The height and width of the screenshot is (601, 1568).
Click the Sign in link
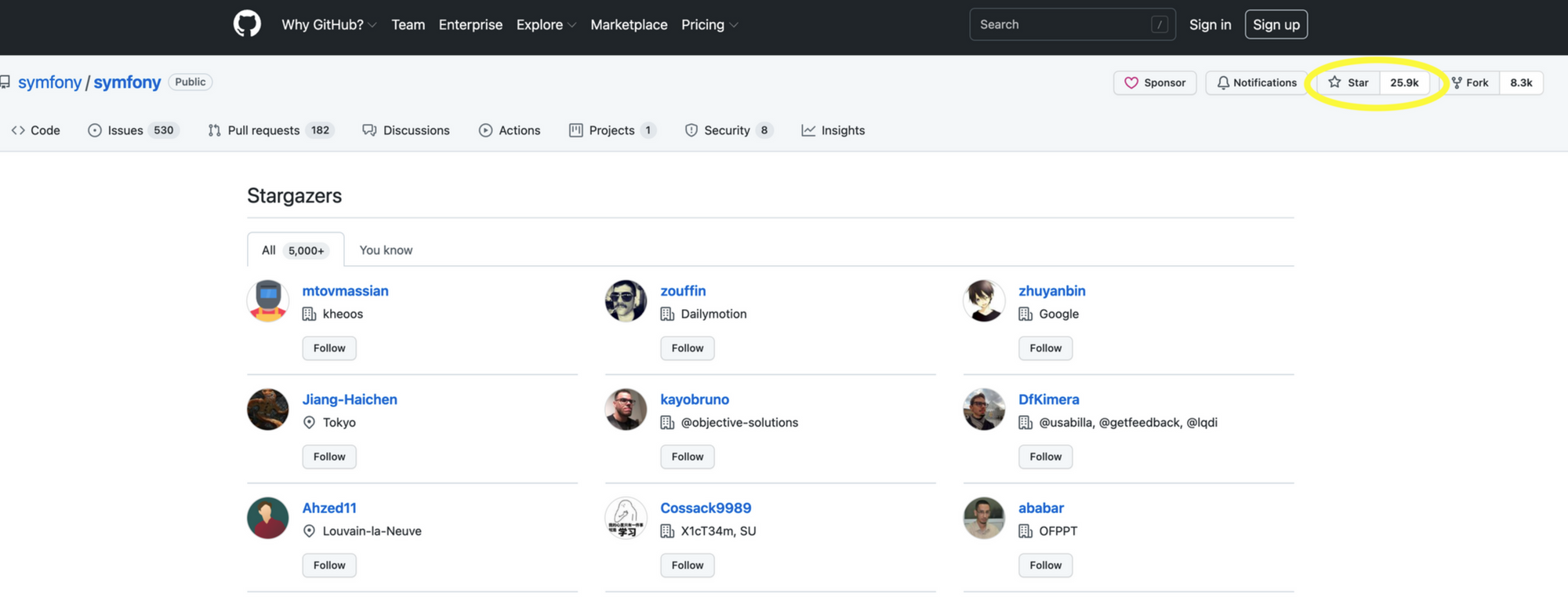(x=1210, y=24)
